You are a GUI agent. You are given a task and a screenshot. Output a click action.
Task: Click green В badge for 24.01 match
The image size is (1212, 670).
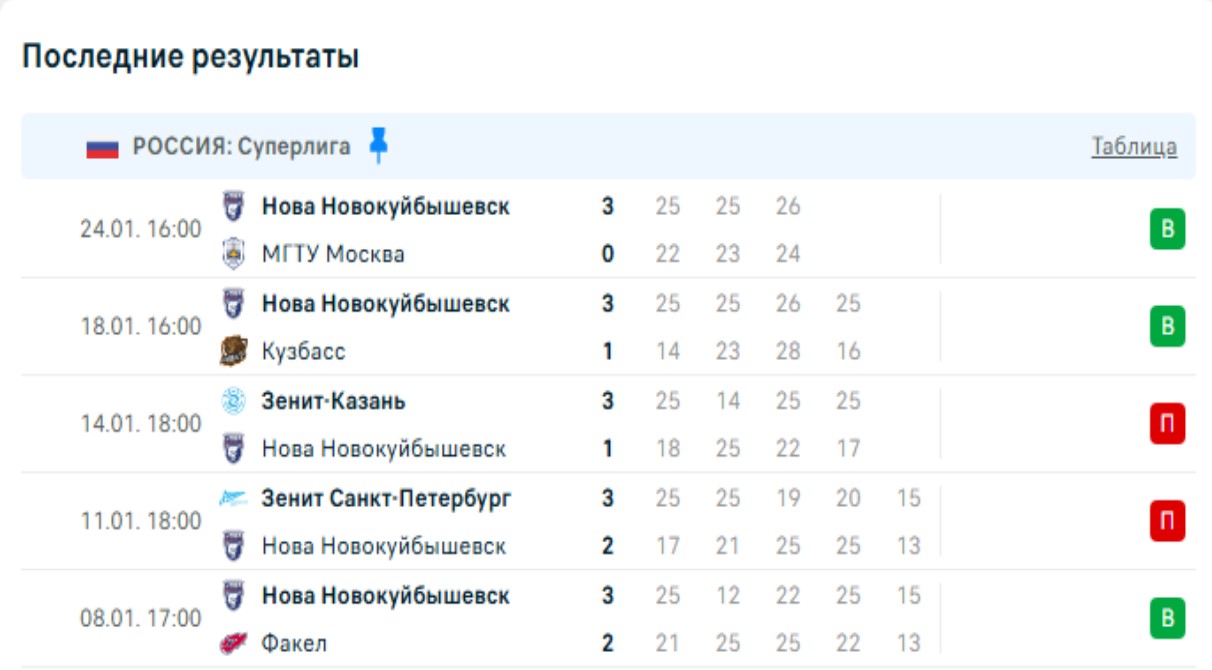1167,230
